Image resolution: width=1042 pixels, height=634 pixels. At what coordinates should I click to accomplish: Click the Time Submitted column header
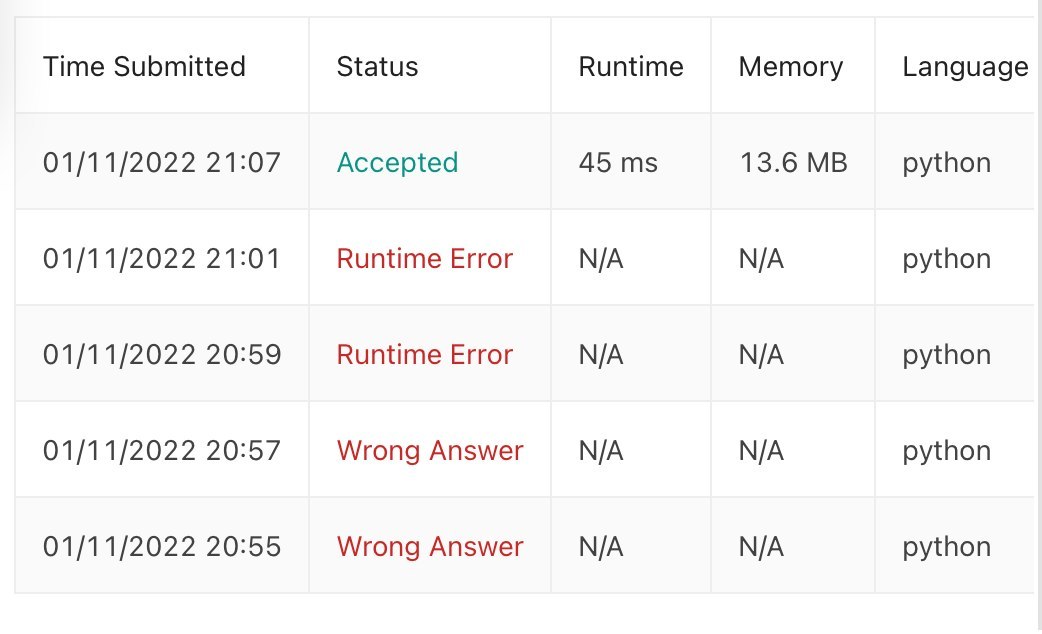coord(144,66)
